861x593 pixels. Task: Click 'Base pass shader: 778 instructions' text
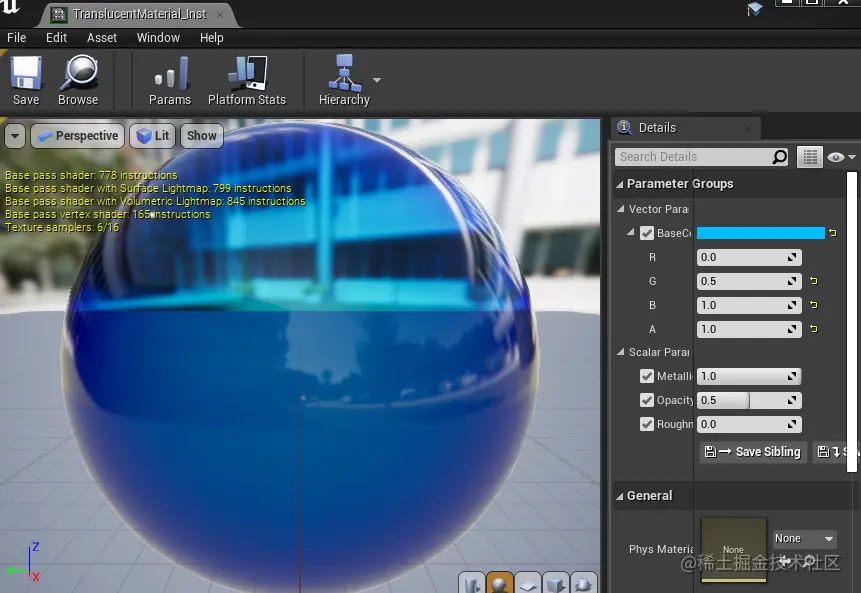pyautogui.click(x=91, y=175)
